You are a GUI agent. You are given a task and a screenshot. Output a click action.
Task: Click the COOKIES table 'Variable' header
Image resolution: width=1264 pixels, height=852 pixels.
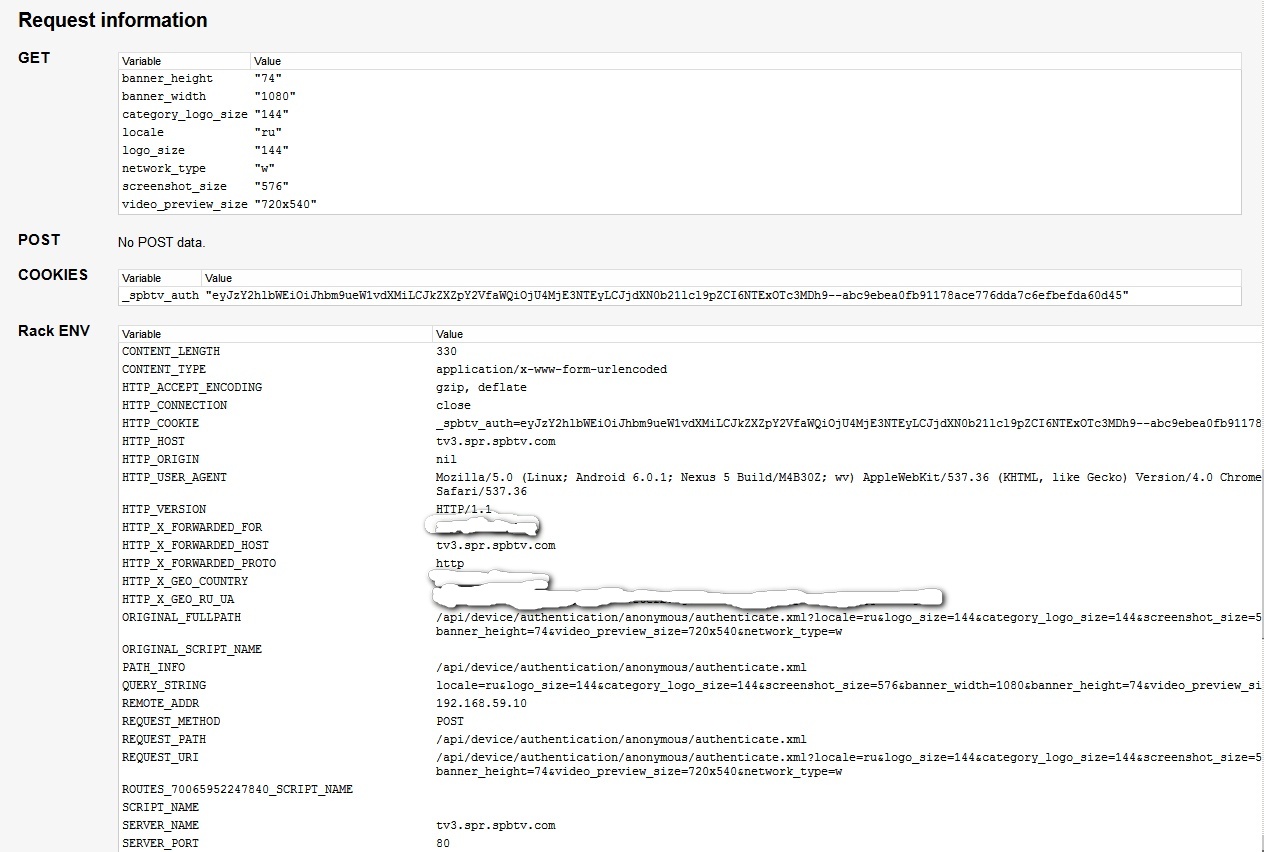142,278
